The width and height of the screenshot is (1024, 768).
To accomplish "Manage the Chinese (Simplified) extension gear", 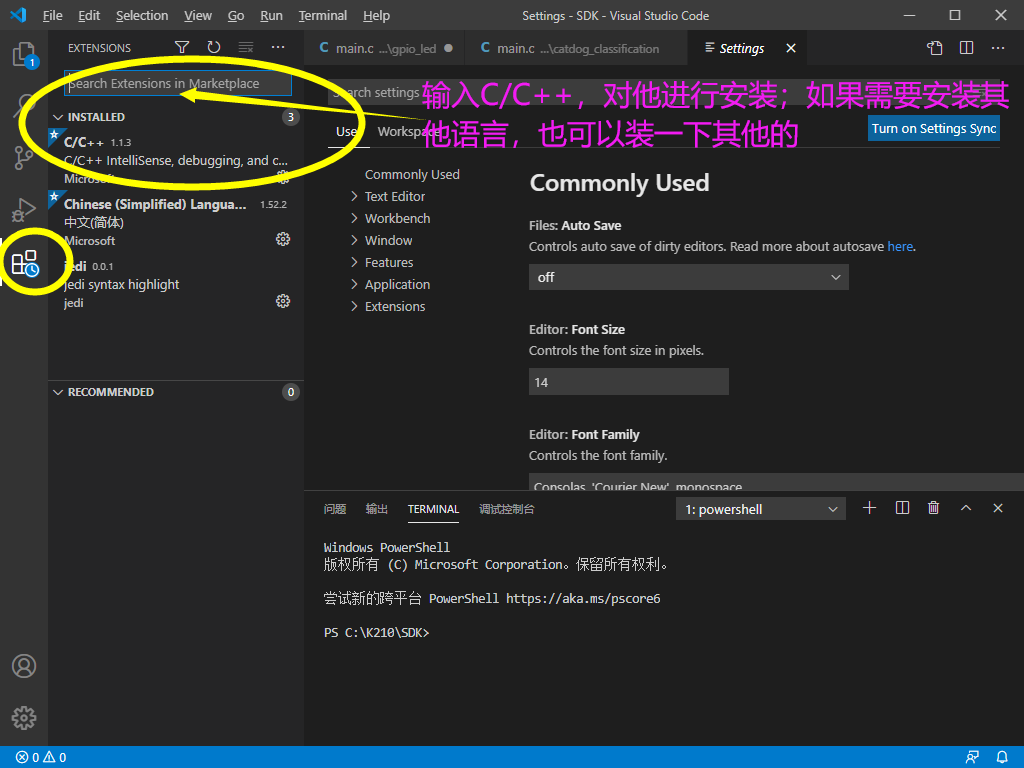I will pos(283,239).
